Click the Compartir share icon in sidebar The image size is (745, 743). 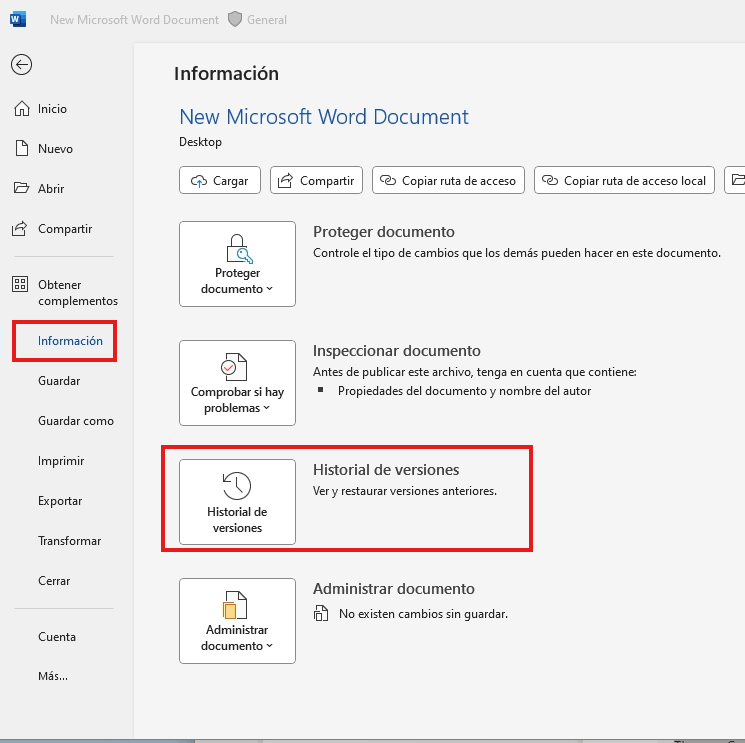pos(19,229)
